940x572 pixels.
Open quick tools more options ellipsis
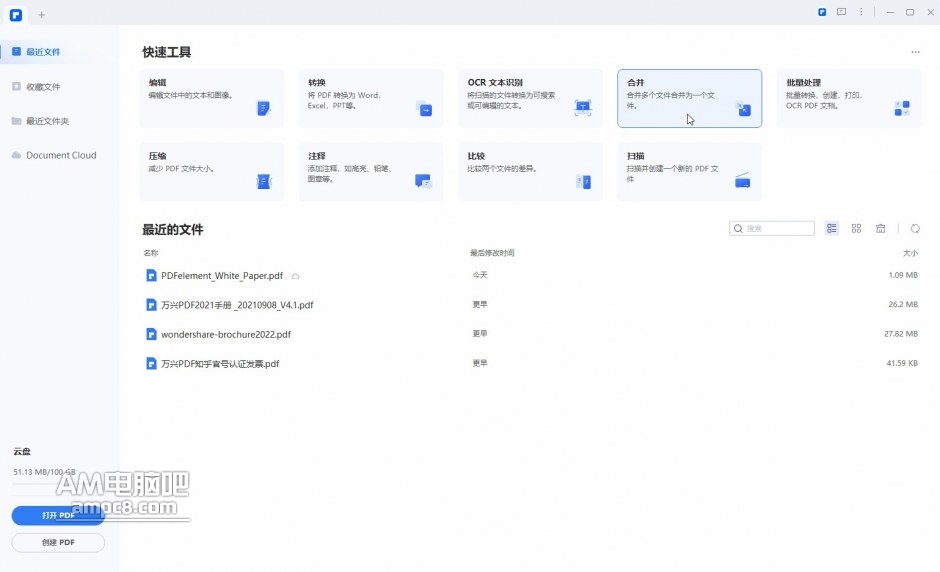[x=915, y=52]
